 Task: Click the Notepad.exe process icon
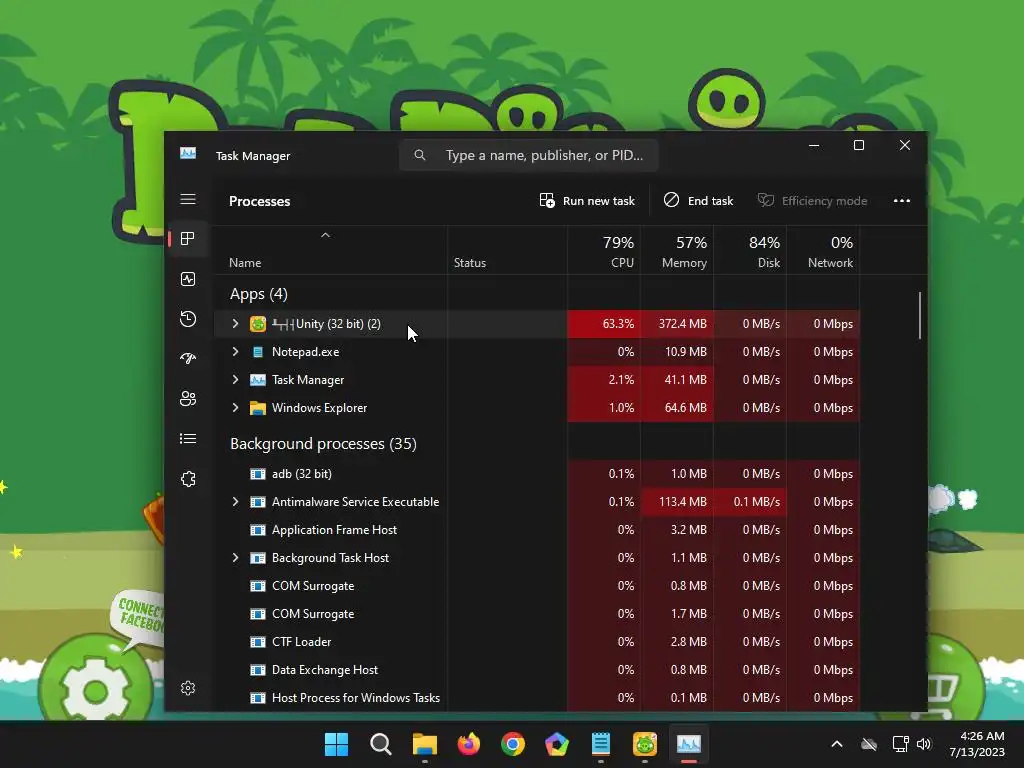pos(258,352)
